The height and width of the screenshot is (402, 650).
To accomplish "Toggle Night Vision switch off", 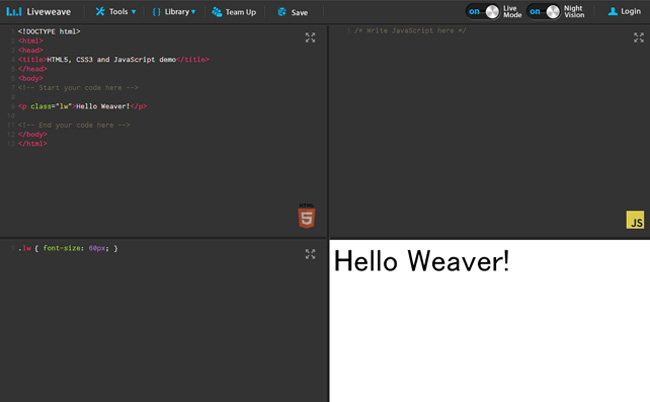I will 543,12.
